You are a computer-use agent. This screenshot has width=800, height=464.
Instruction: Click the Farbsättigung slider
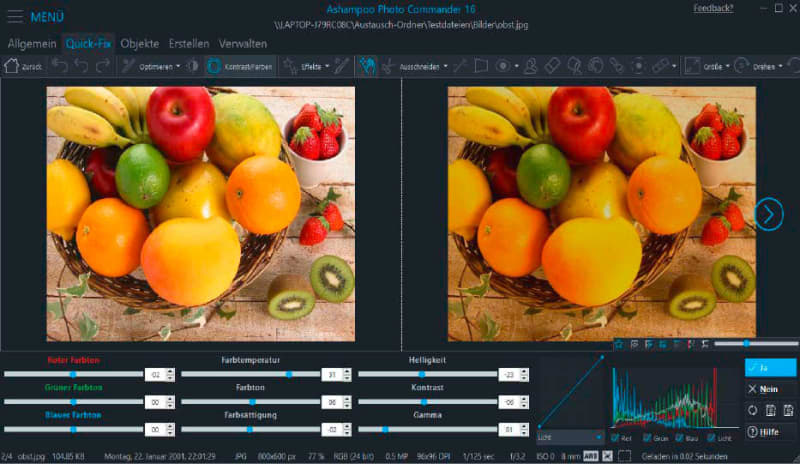point(251,429)
